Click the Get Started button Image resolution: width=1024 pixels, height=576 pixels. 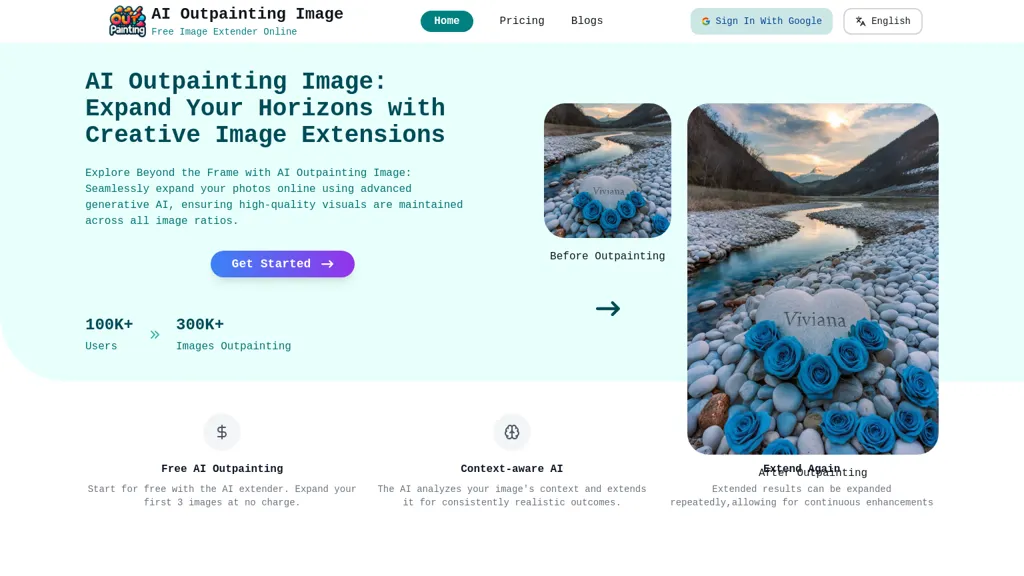(283, 264)
